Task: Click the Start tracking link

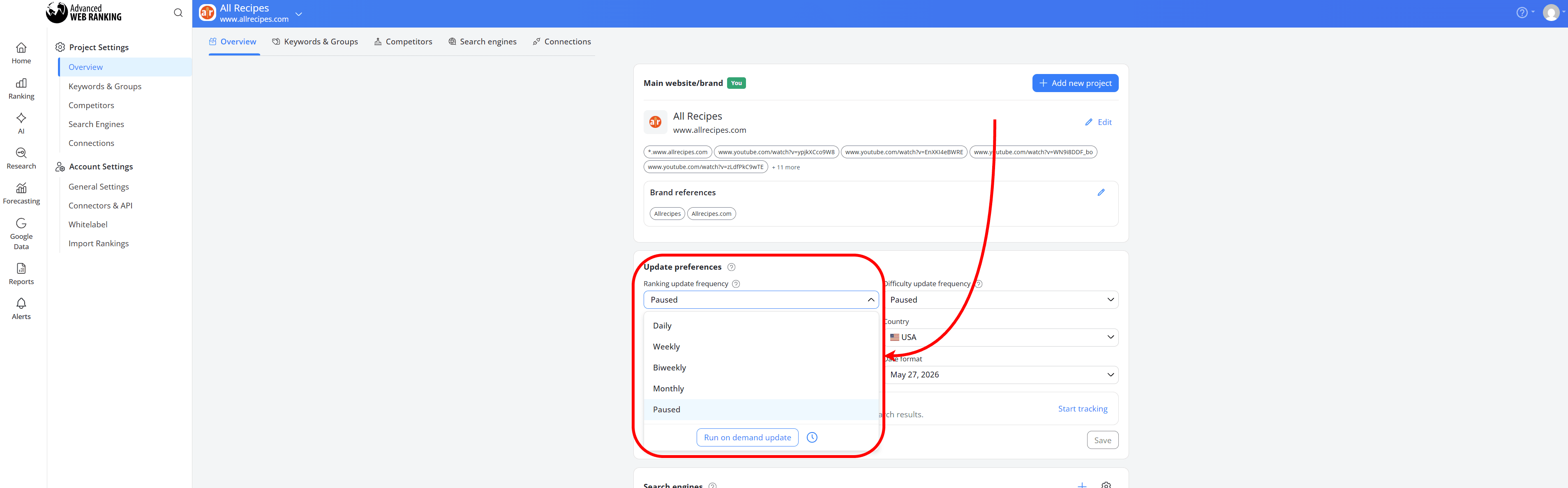Action: (x=1082, y=409)
